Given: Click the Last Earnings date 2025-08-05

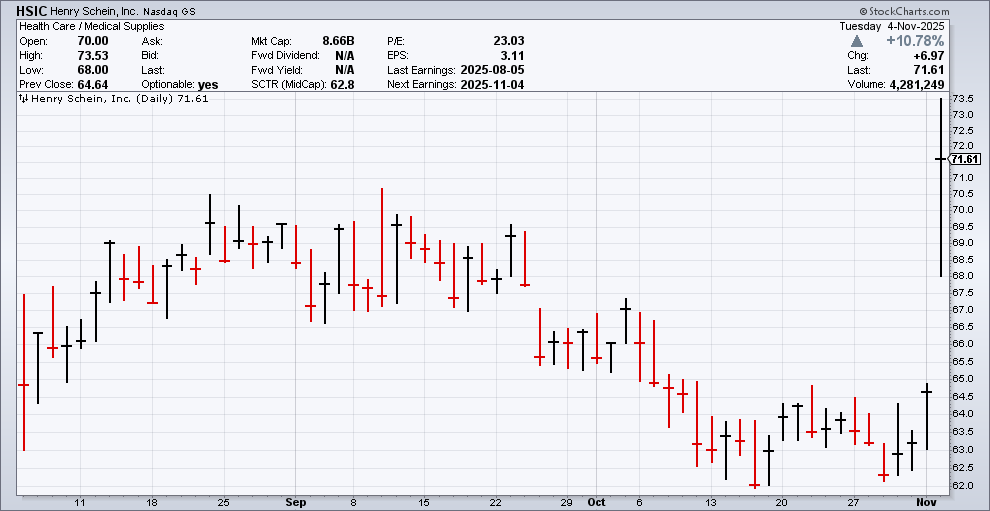Looking at the screenshot, I should pyautogui.click(x=492, y=70).
